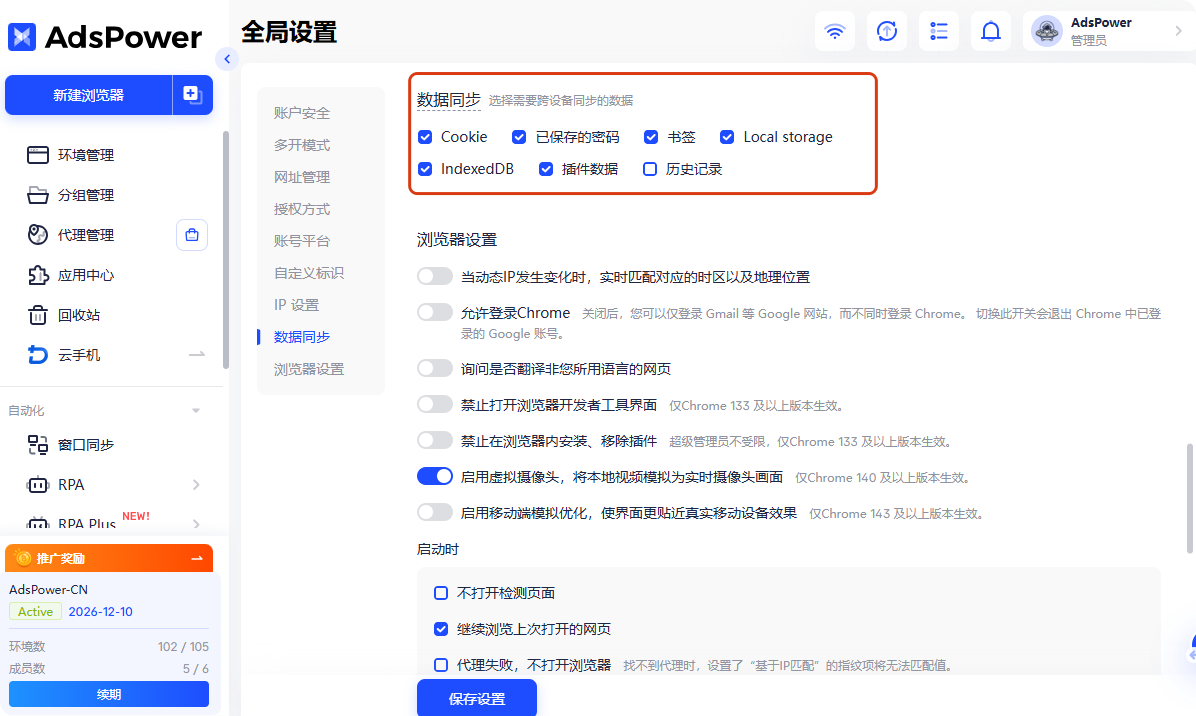Click the update refresh icon in header
This screenshot has height=716, width=1196.
886,31
